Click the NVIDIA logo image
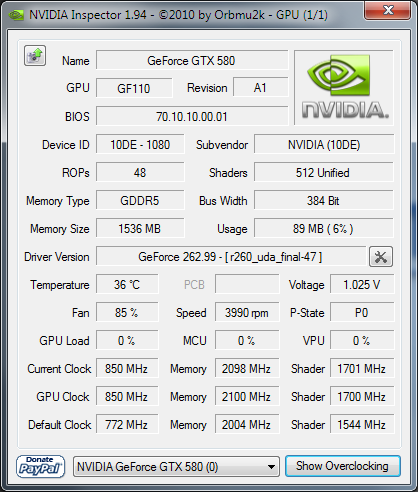The image size is (418, 492). pyautogui.click(x=344, y=88)
